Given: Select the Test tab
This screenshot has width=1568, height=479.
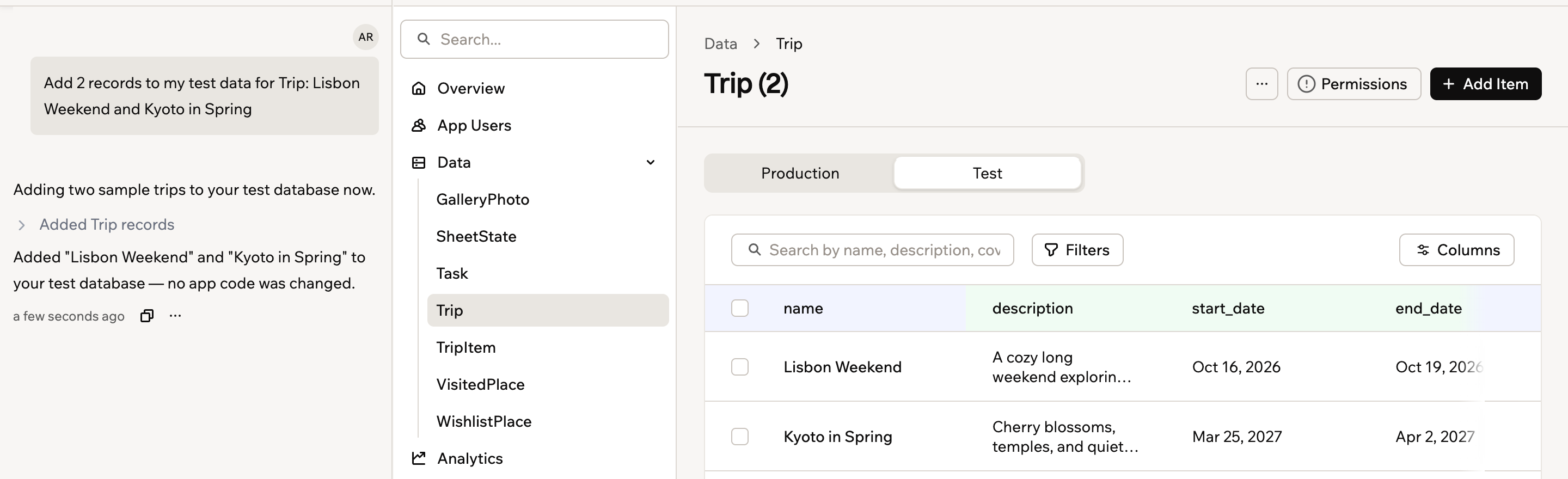Looking at the screenshot, I should 987,174.
